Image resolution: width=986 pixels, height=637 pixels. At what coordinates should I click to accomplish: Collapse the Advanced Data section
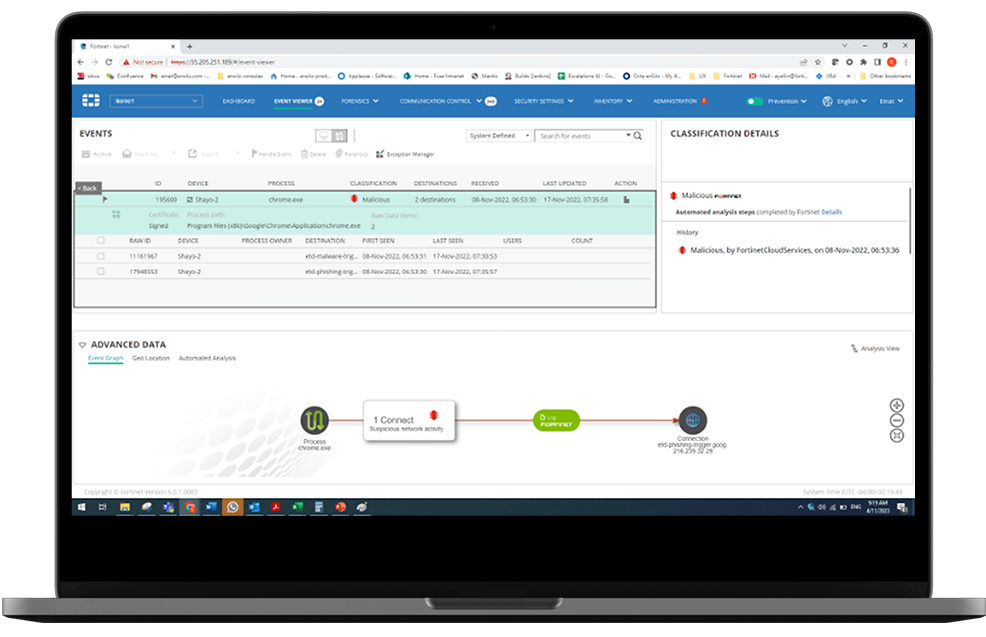pos(82,345)
